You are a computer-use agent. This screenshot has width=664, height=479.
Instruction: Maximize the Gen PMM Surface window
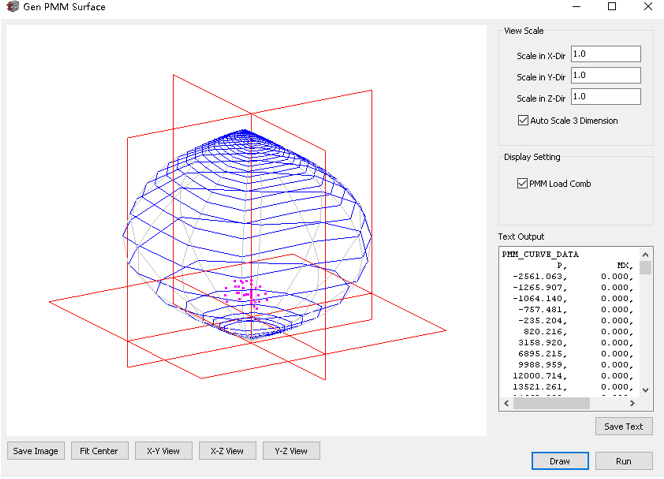(612, 6)
